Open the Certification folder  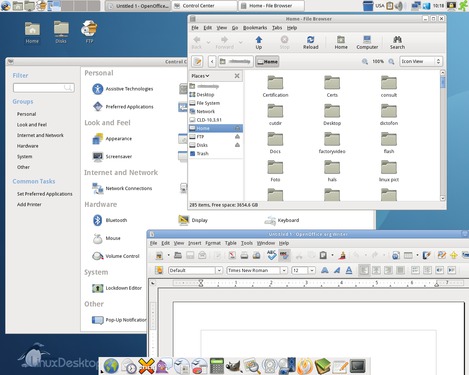tap(275, 86)
